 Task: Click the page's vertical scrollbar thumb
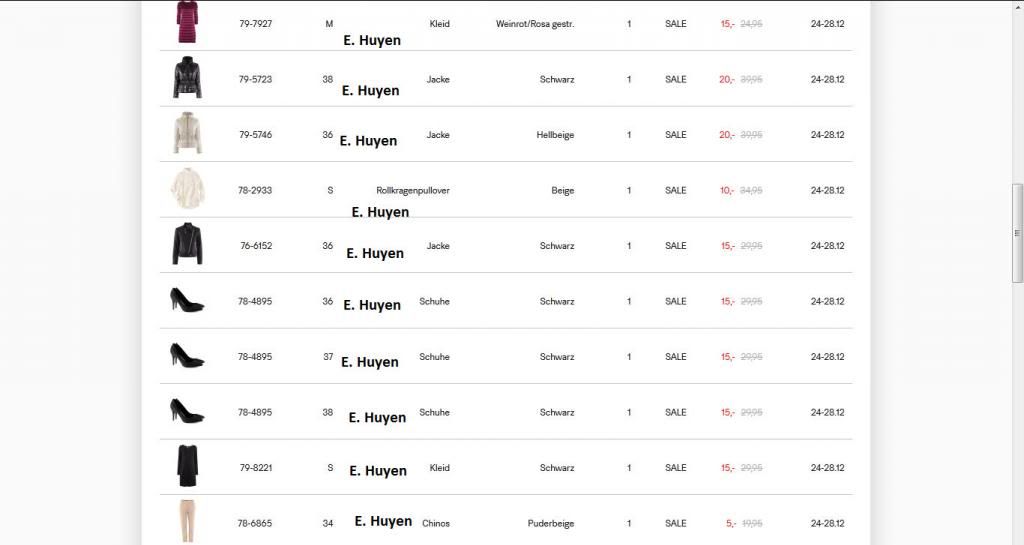(x=1018, y=232)
